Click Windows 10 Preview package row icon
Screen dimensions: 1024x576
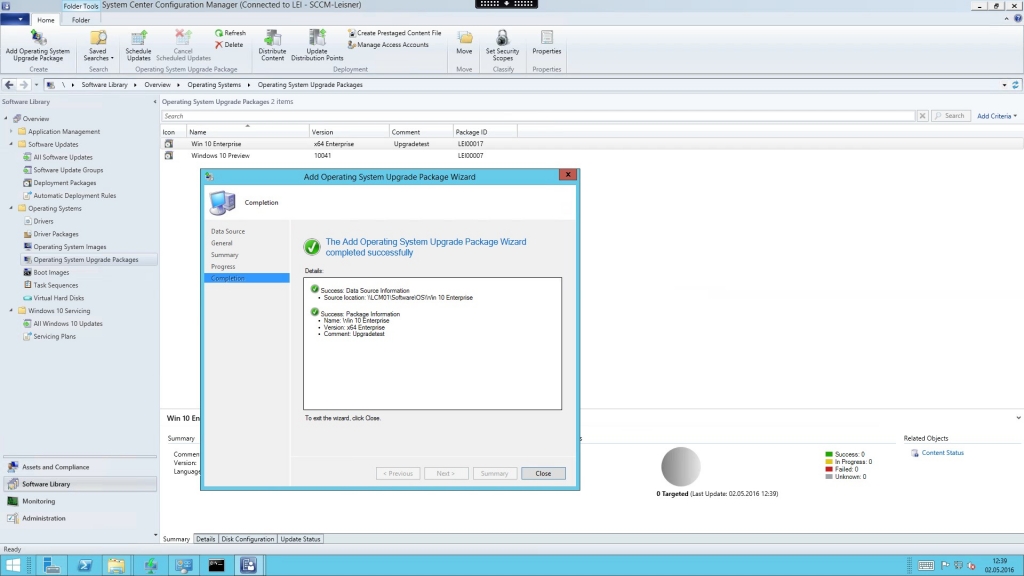tap(168, 155)
